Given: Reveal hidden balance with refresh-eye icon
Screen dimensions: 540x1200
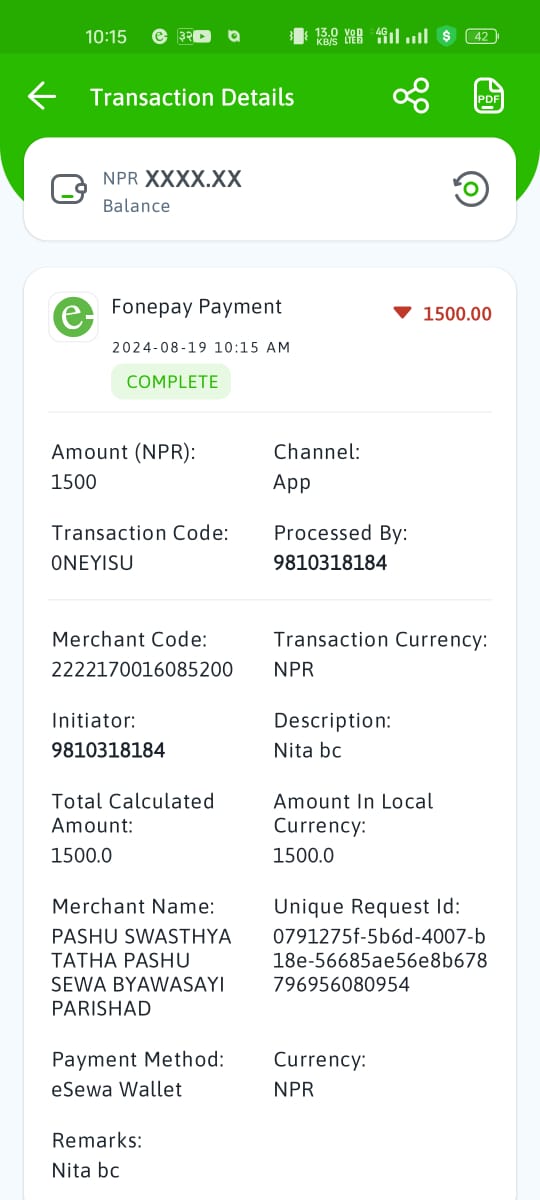Looking at the screenshot, I should tap(471, 189).
